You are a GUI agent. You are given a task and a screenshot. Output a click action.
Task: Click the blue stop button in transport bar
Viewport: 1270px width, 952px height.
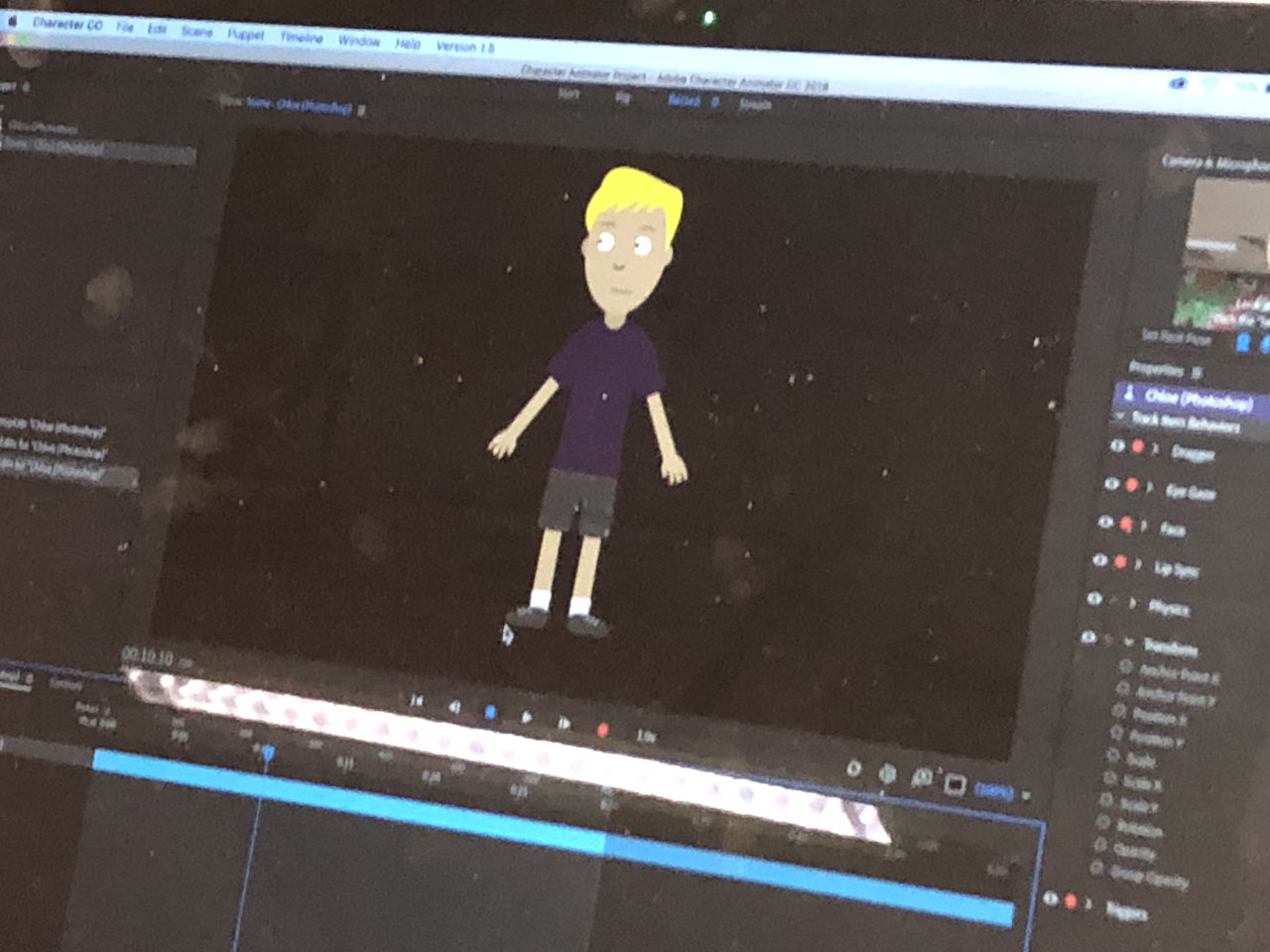pos(490,712)
